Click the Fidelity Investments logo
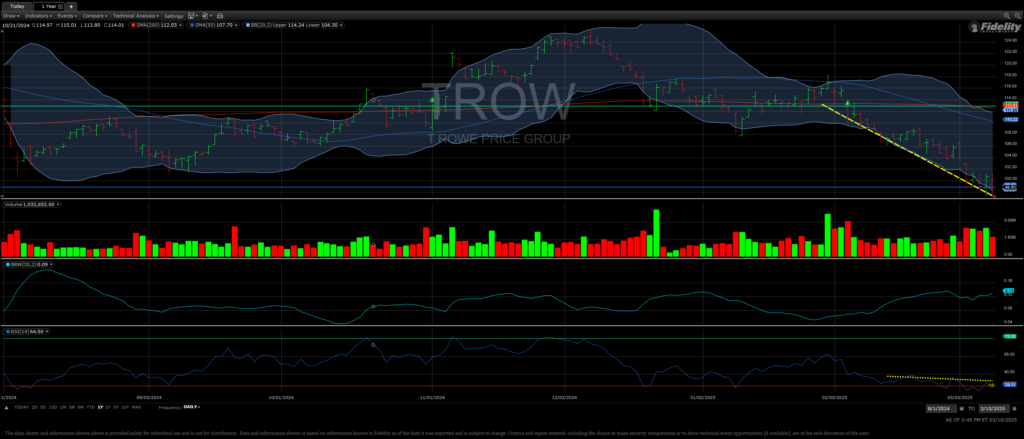Image resolution: width=1024 pixels, height=439 pixels. [995, 27]
